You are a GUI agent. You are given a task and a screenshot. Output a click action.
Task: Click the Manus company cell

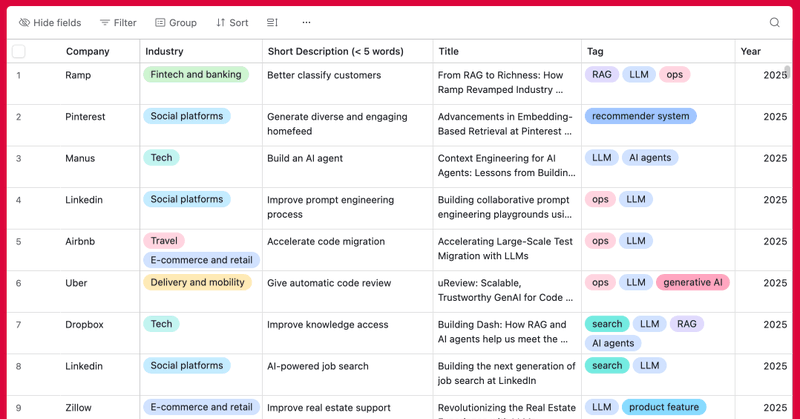[99, 167]
